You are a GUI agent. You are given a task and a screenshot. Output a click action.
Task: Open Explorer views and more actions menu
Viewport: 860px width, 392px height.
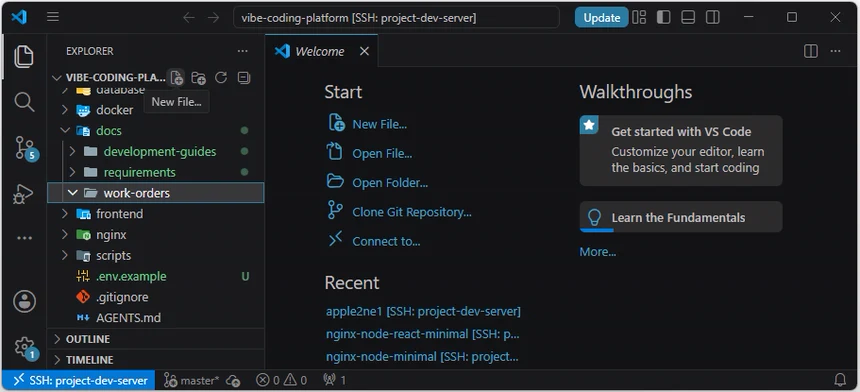coord(242,51)
